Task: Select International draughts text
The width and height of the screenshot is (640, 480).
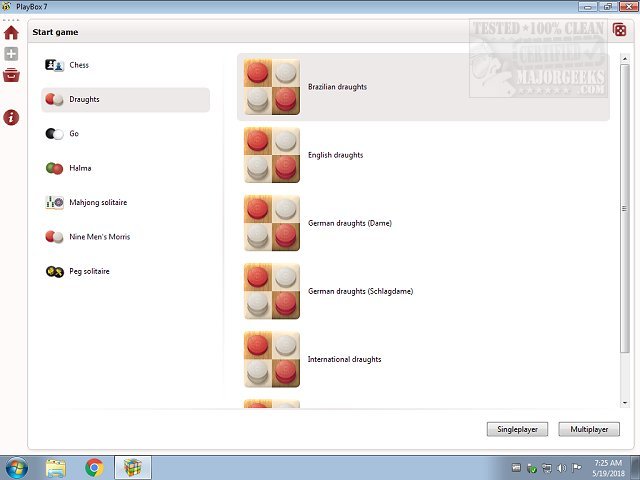Action: pyautogui.click(x=344, y=360)
